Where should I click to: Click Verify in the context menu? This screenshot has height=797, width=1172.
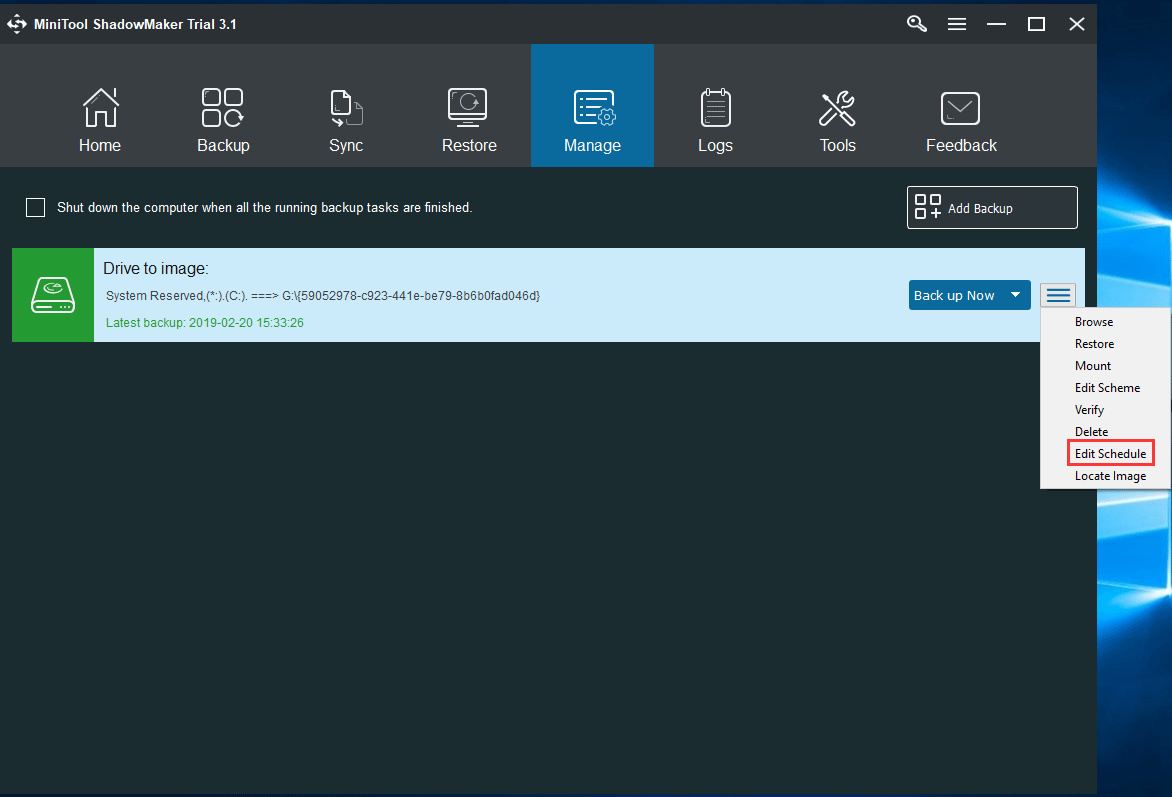point(1089,409)
